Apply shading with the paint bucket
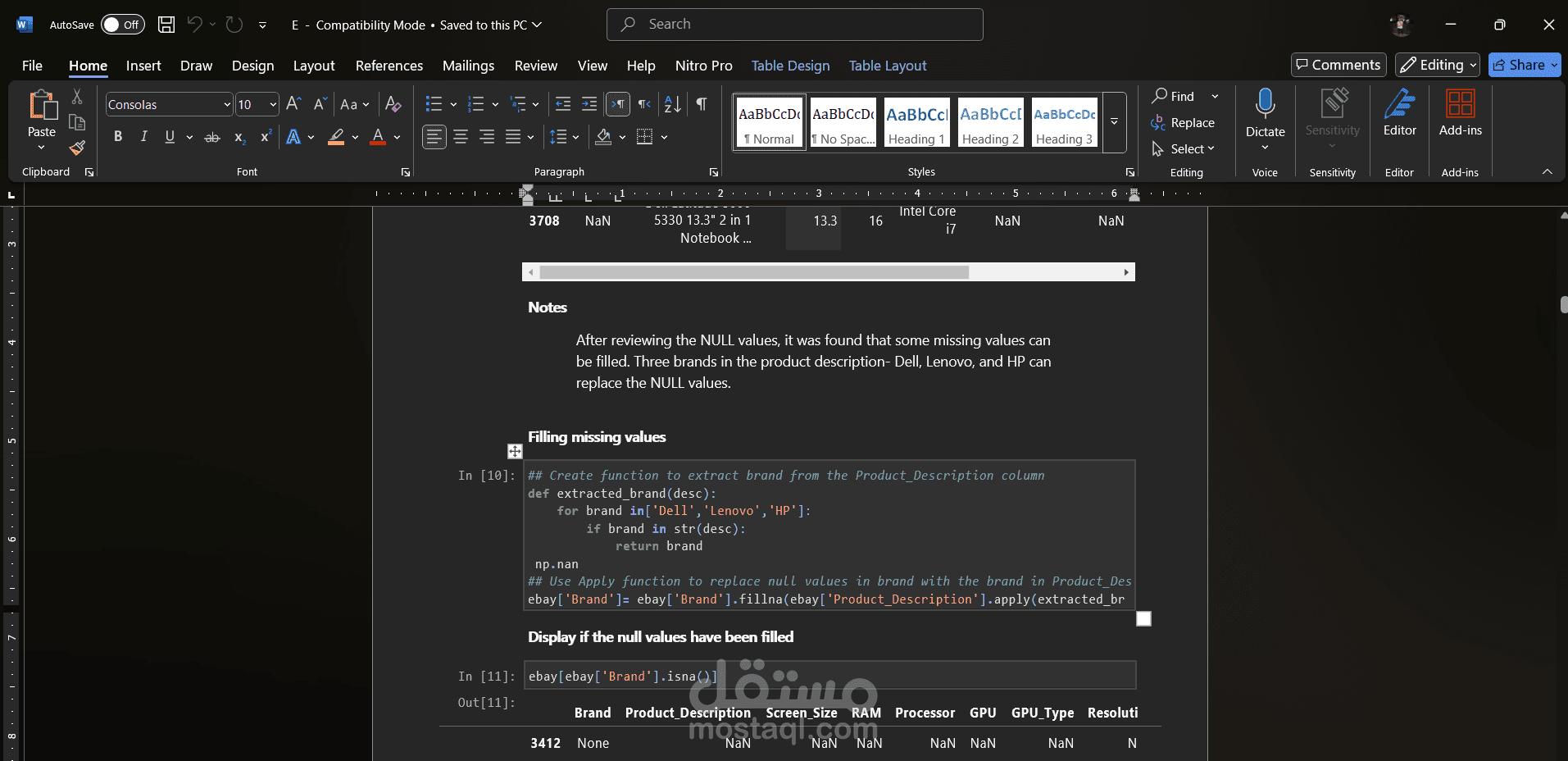 pyautogui.click(x=603, y=137)
